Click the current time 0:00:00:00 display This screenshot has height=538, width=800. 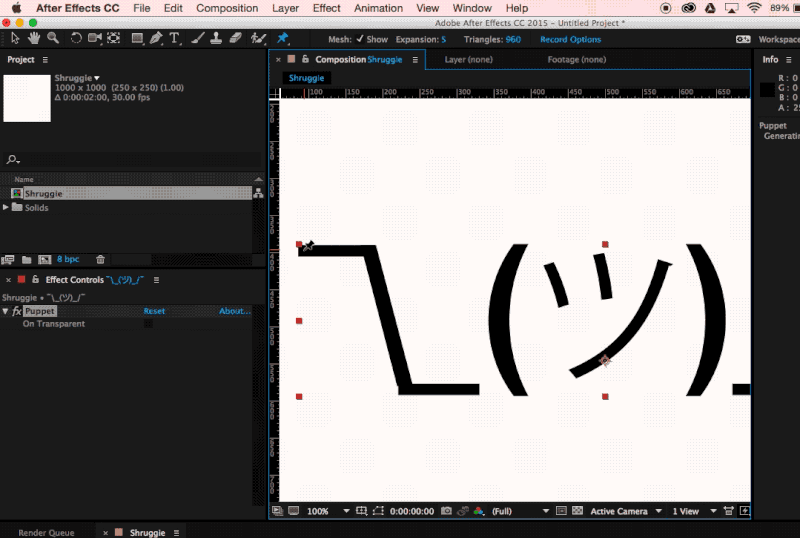(x=412, y=511)
